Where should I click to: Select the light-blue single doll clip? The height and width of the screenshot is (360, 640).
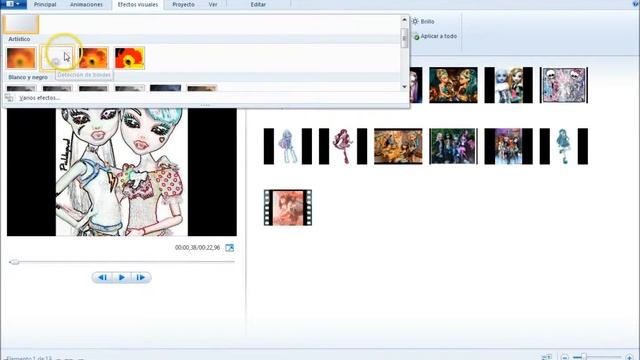(x=288, y=146)
